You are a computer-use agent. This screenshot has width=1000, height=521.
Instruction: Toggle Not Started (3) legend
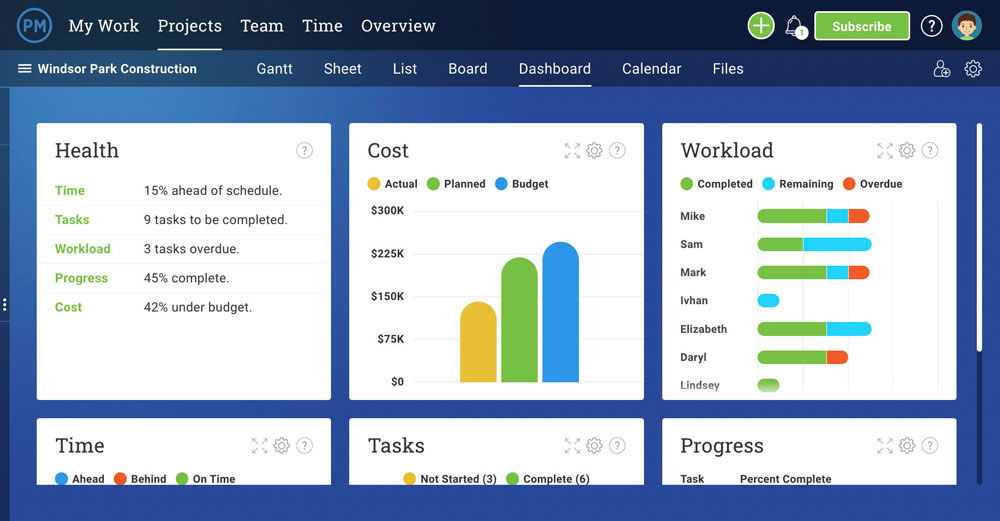pos(450,479)
